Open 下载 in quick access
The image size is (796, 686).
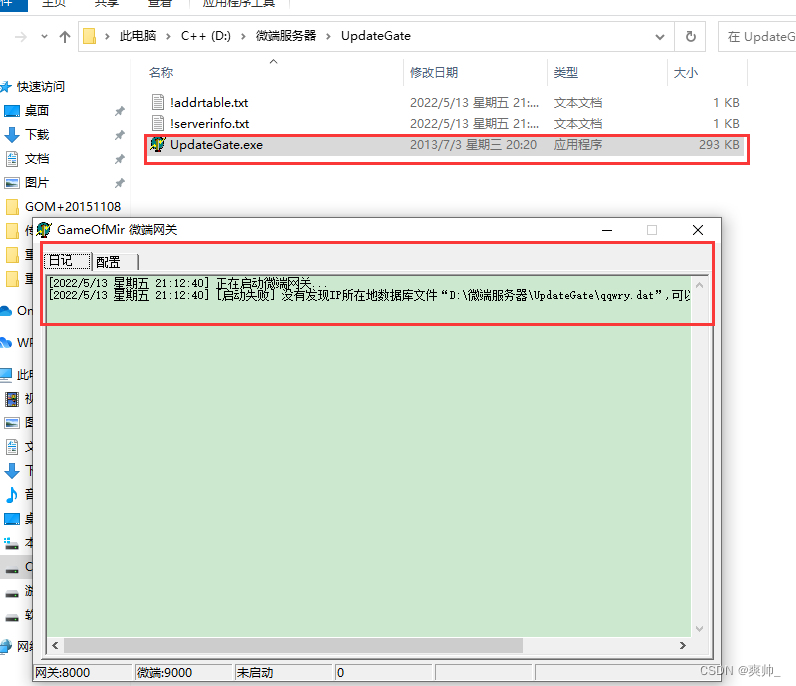(37, 135)
